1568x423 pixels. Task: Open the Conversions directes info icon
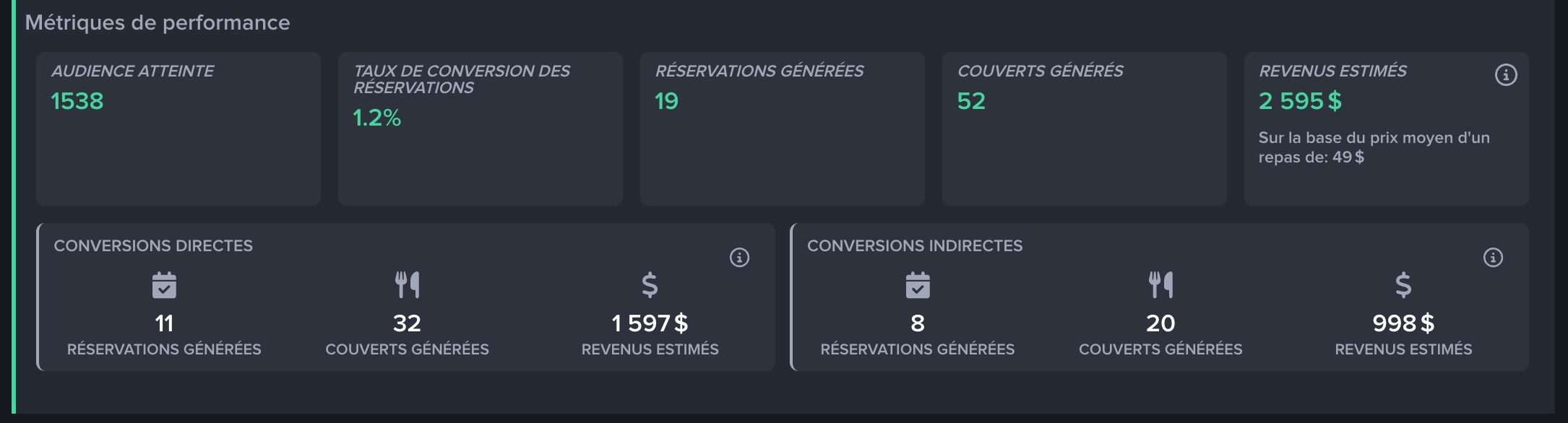(x=739, y=258)
